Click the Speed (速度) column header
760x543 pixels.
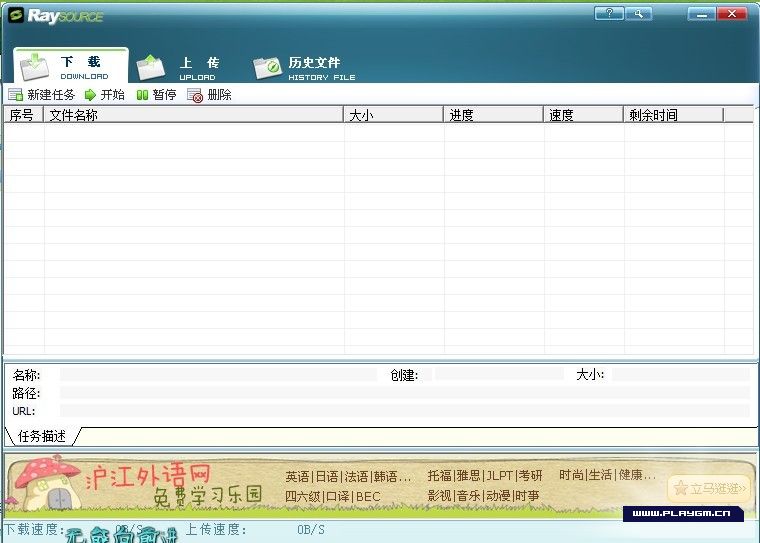(x=584, y=115)
